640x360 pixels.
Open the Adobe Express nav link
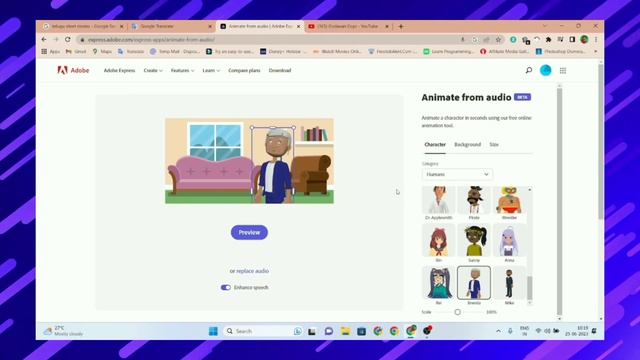click(x=119, y=70)
